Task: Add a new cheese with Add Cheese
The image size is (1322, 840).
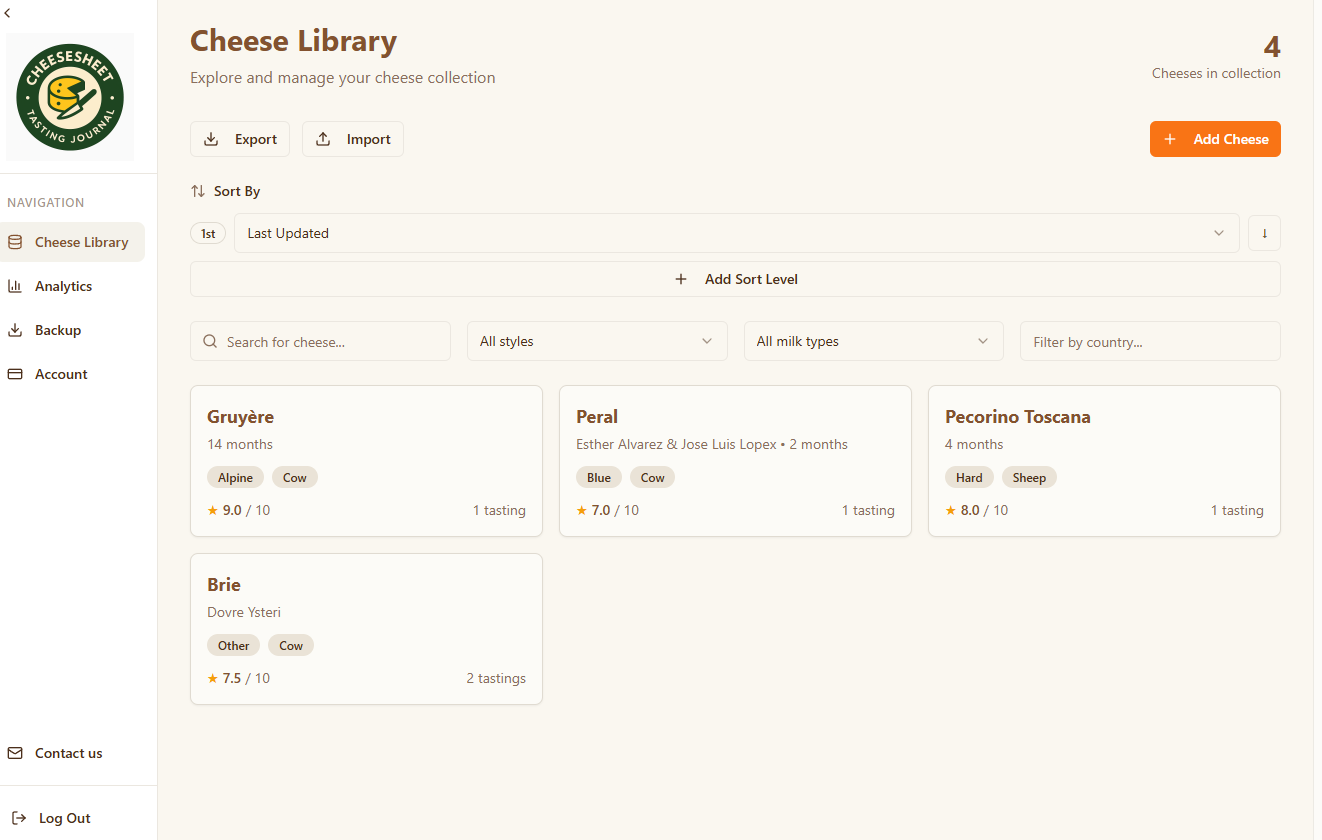Action: click(x=1215, y=139)
